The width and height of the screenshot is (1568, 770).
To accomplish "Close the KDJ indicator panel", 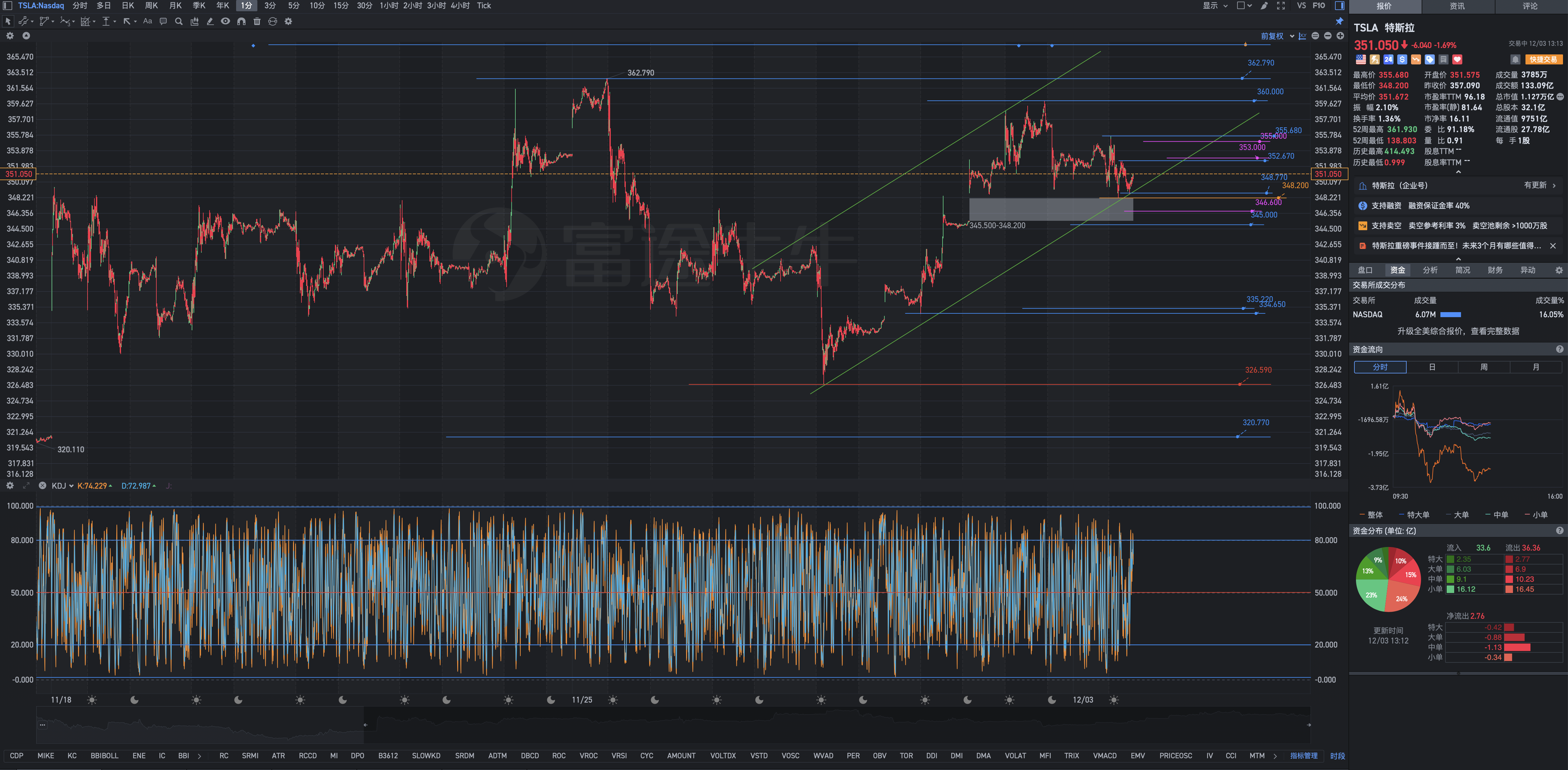I will [x=42, y=486].
